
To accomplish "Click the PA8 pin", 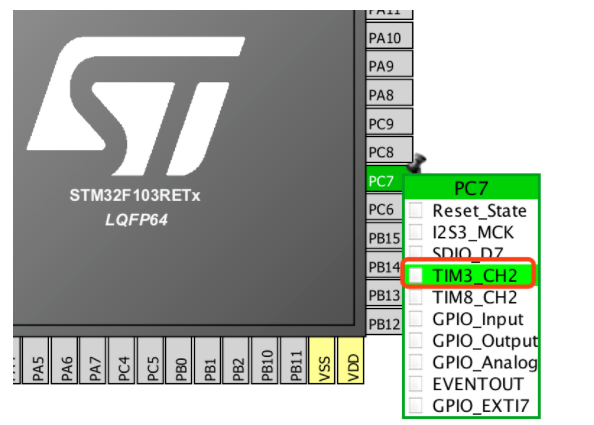I will pyautogui.click(x=389, y=93).
